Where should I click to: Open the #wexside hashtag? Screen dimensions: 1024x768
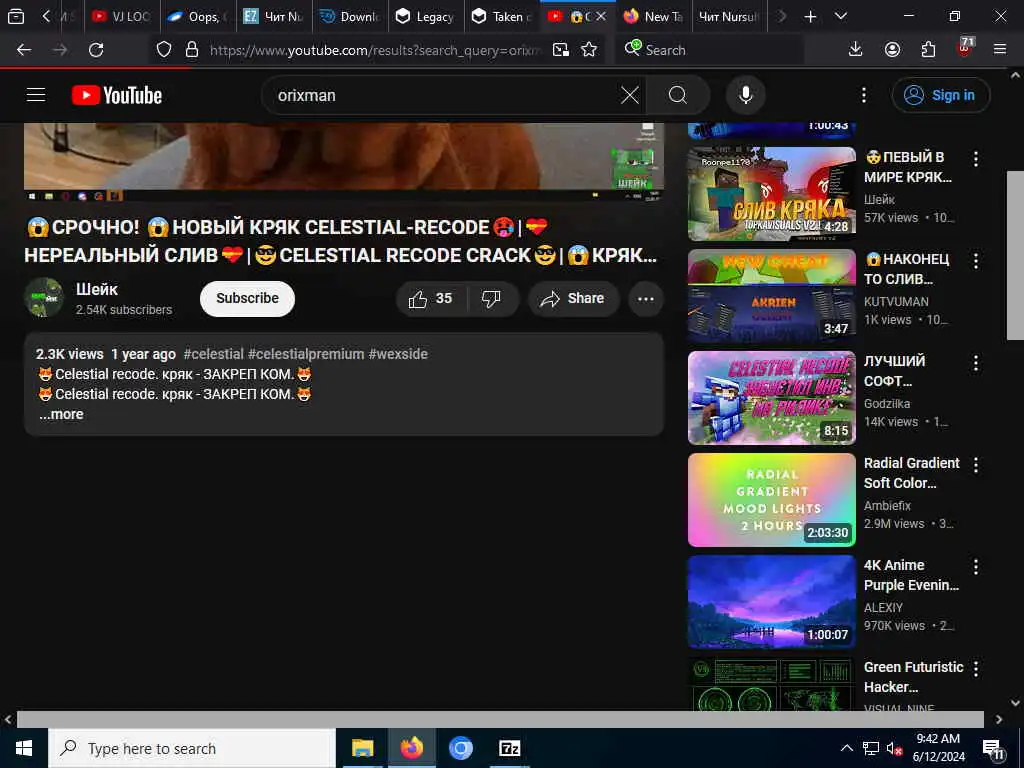coord(398,354)
